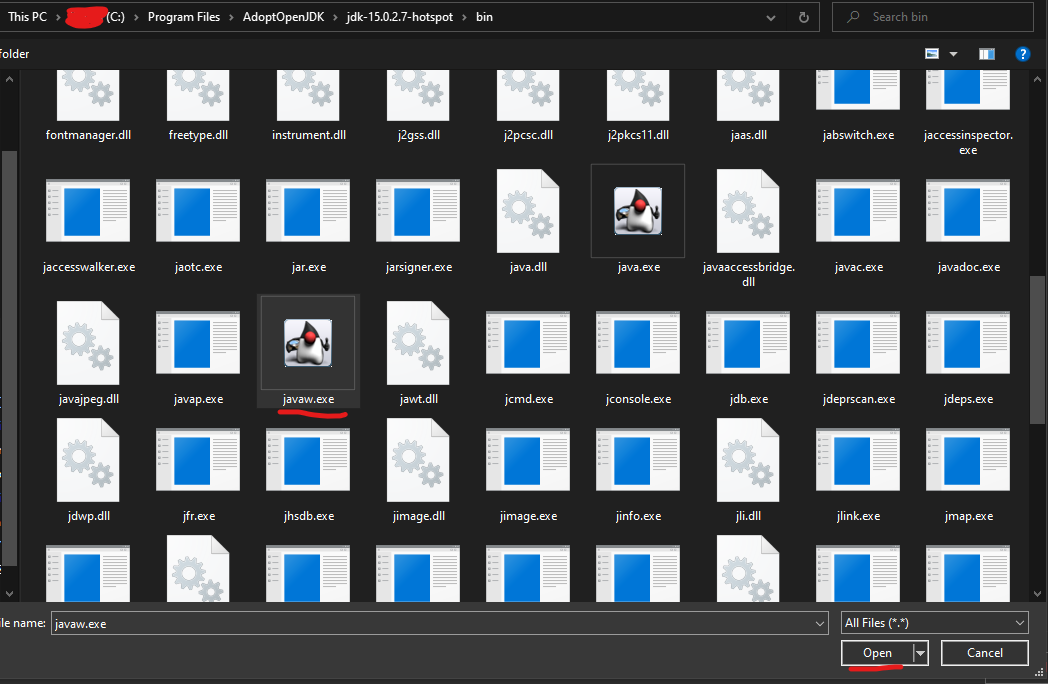
Task: Expand the view options dropdown arrow
Action: 954,54
